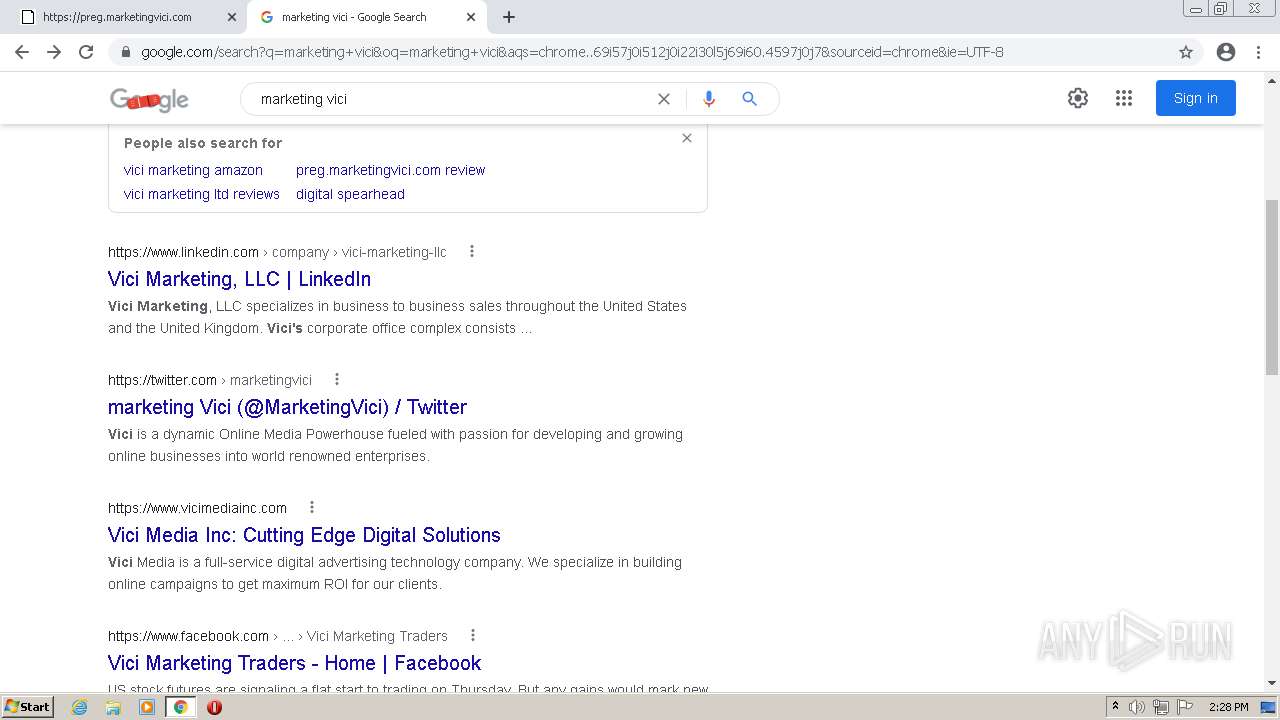Start voice search with the microphone
The image size is (1280, 720).
click(x=709, y=99)
